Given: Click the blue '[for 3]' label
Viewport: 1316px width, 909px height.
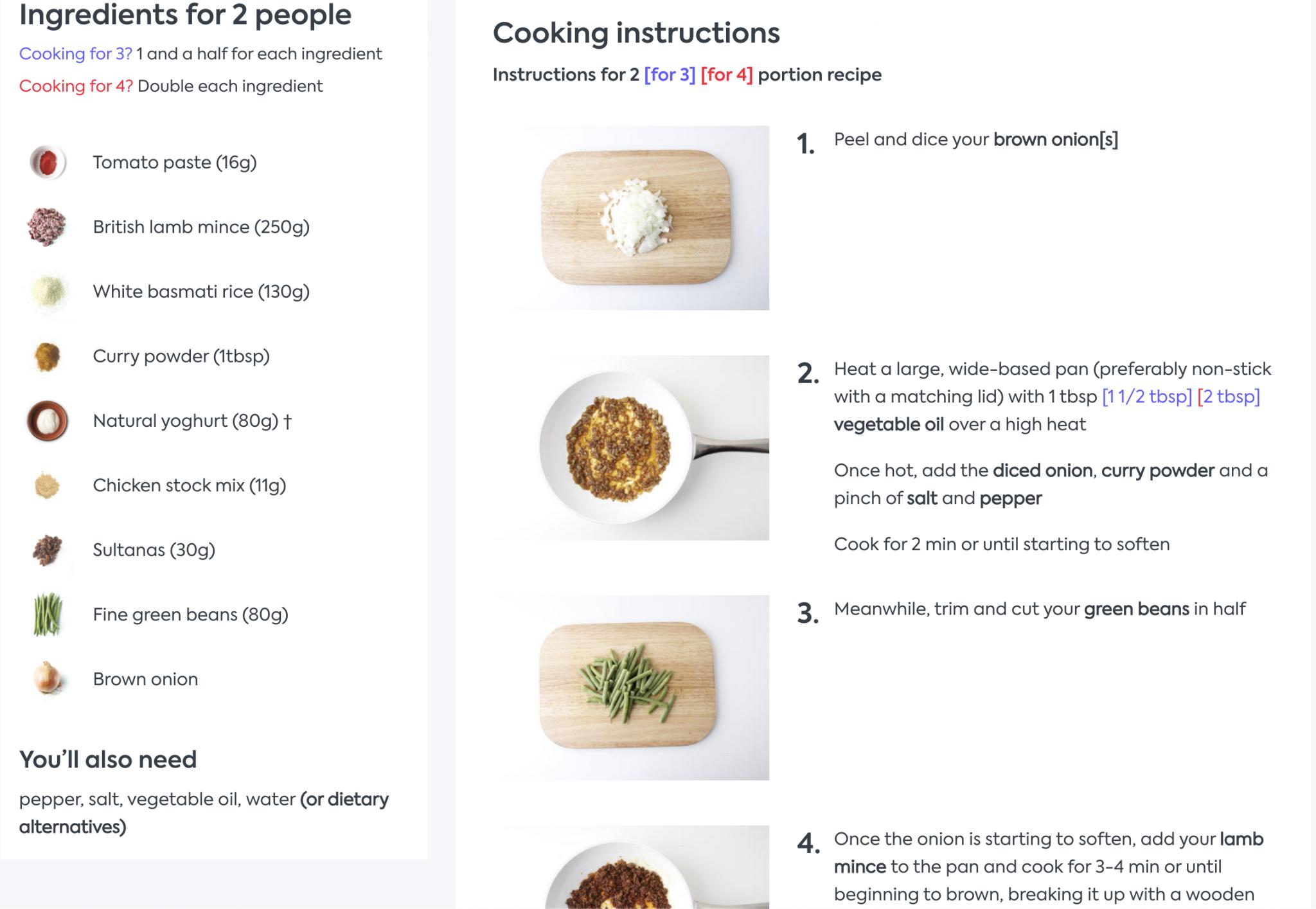Looking at the screenshot, I should click(670, 75).
